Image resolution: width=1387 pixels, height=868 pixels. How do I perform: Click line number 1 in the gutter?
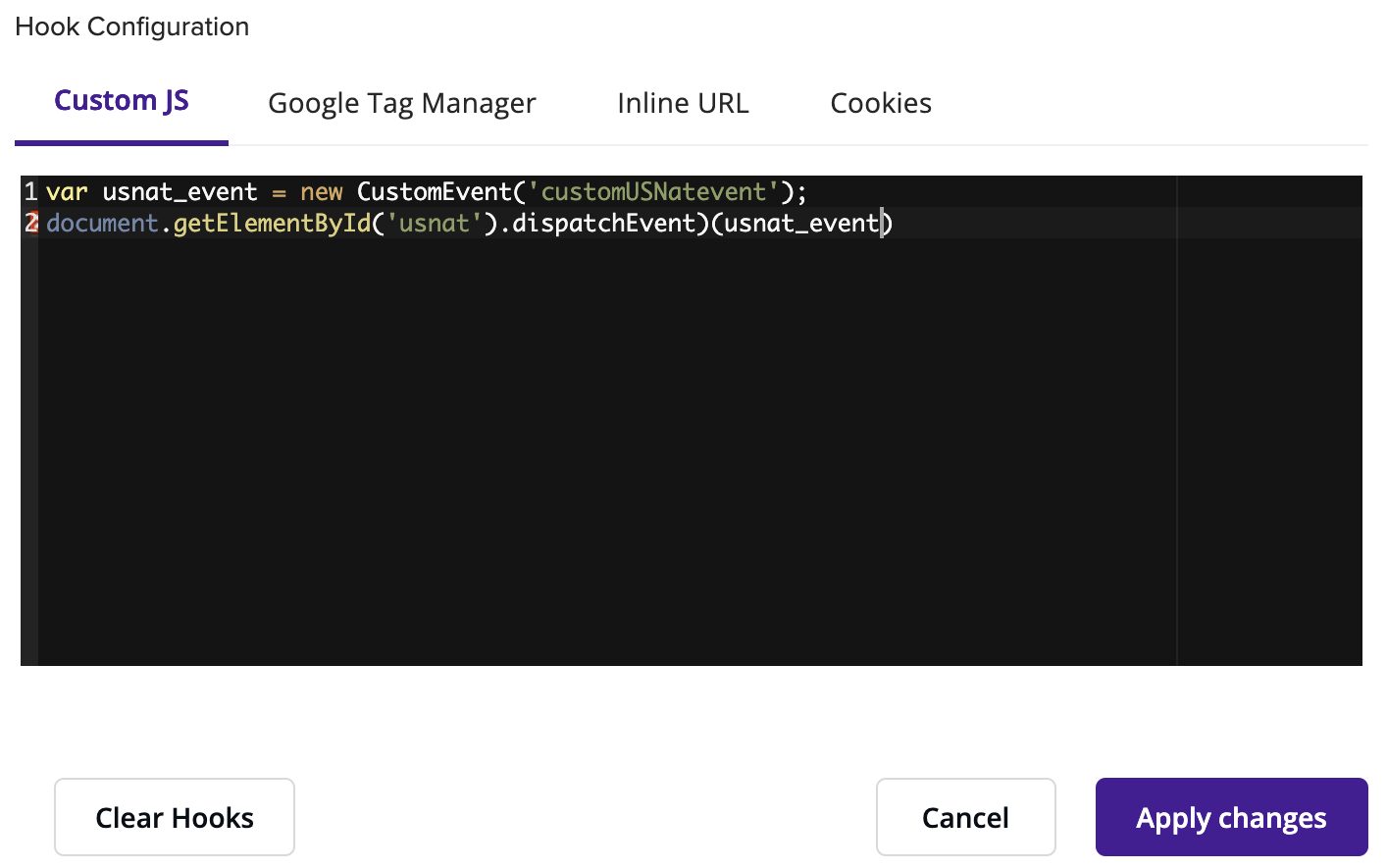pos(31,191)
